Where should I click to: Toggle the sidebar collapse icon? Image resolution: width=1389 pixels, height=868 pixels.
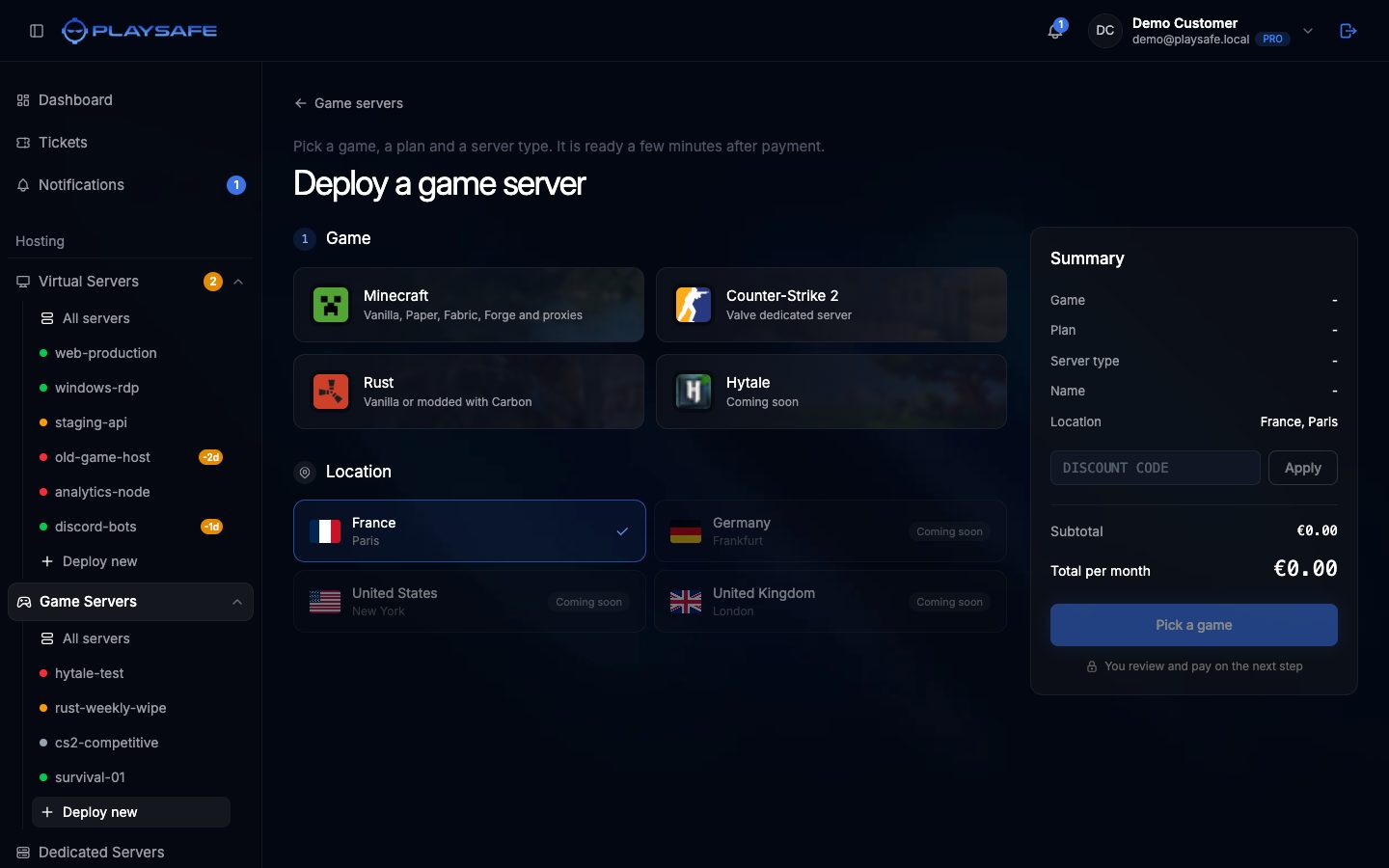coord(37,31)
